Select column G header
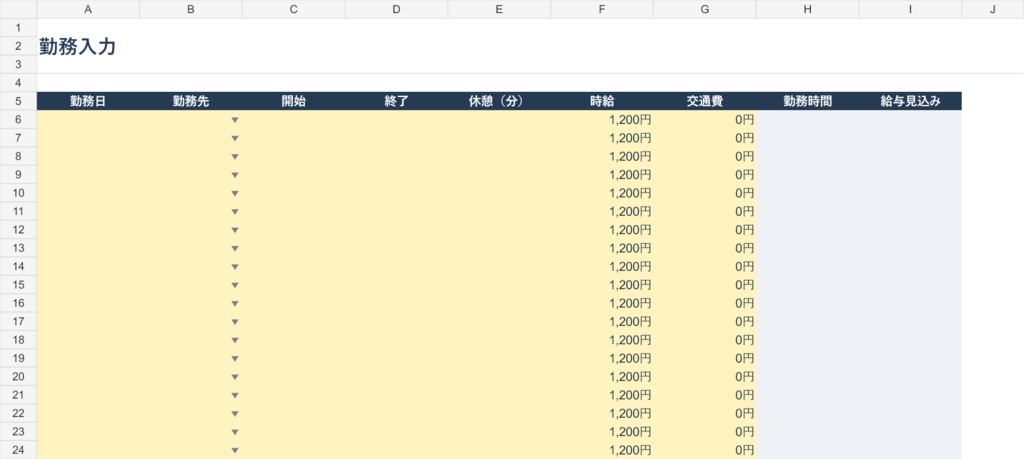 coord(705,9)
